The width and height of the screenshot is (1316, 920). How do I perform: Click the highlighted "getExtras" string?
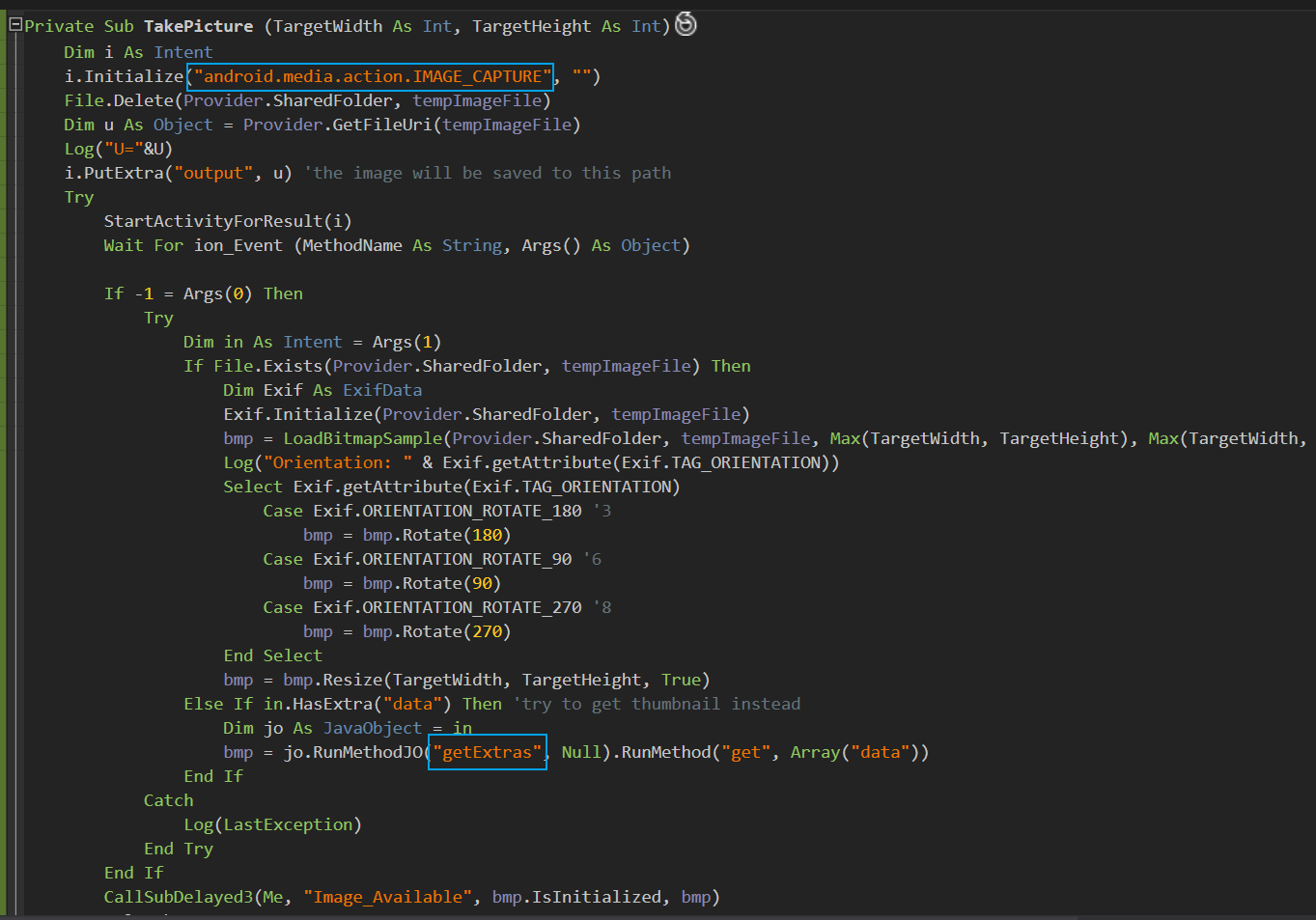pos(488,752)
